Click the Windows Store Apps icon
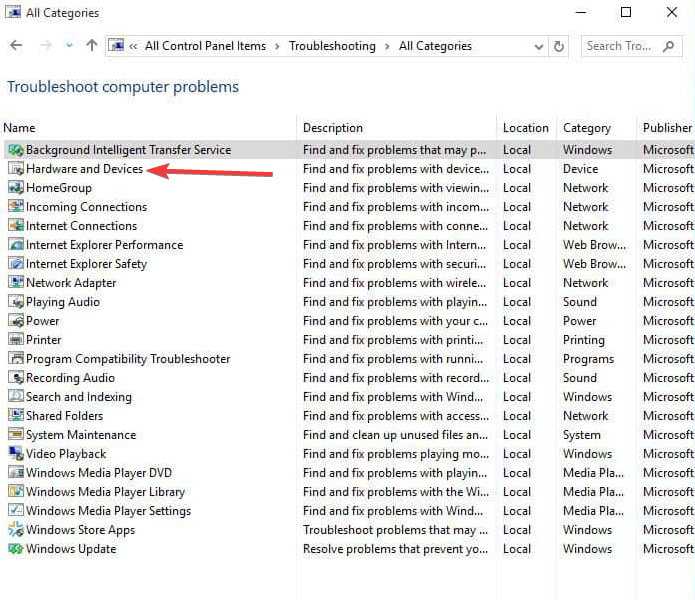Image resolution: width=695 pixels, height=600 pixels. pos(15,530)
